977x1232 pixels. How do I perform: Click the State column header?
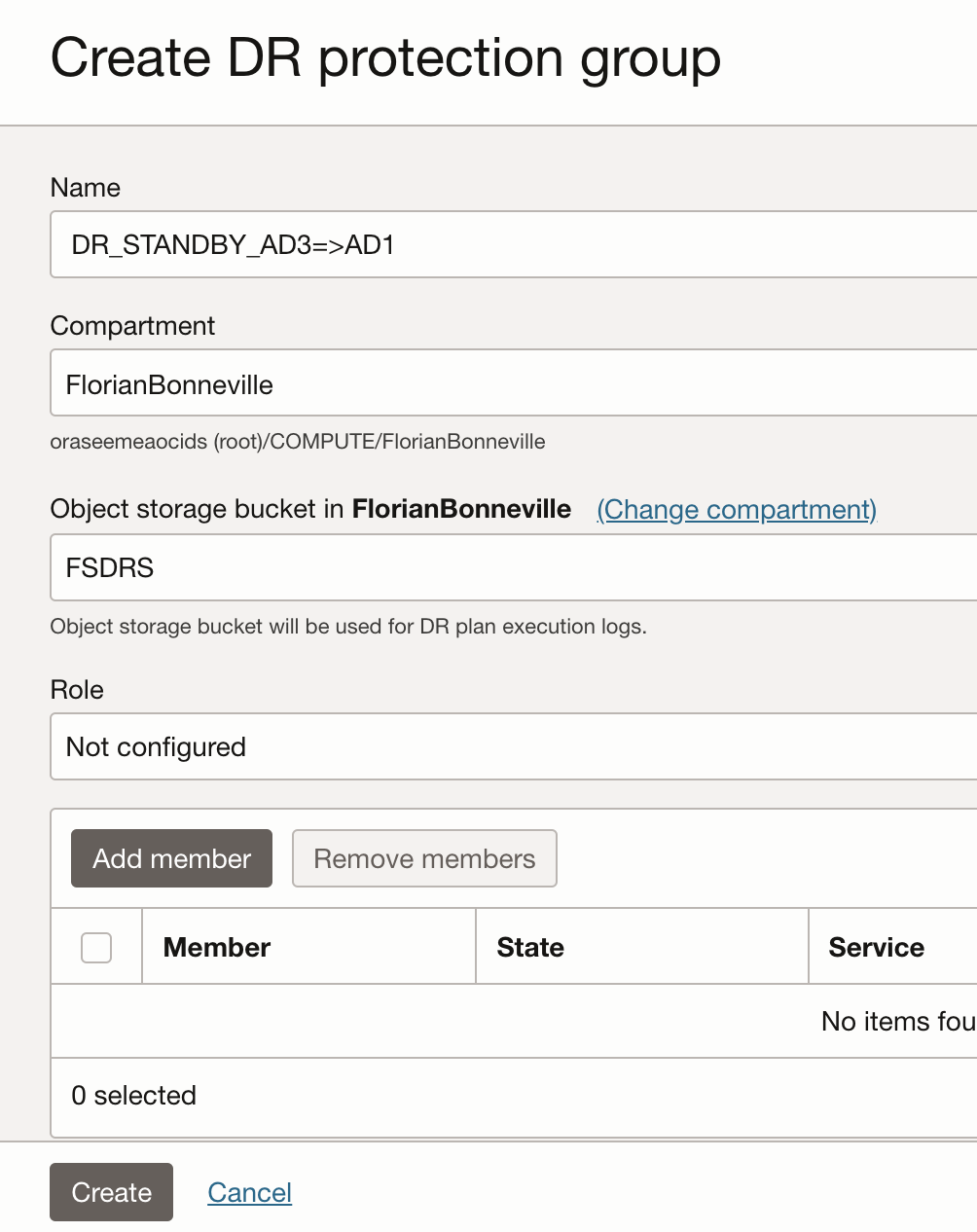tap(530, 947)
